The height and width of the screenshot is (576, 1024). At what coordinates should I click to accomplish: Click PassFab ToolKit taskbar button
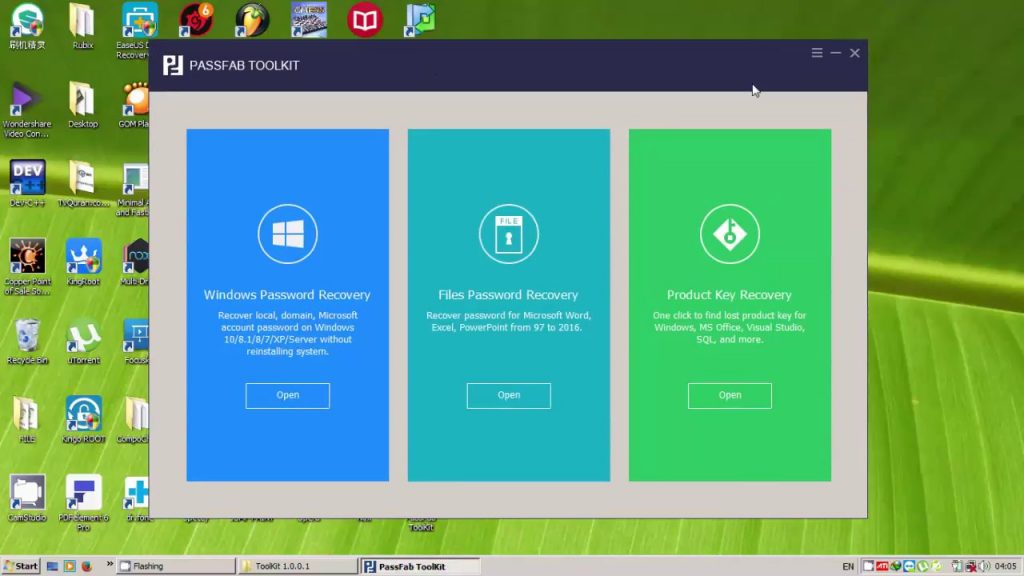420,566
